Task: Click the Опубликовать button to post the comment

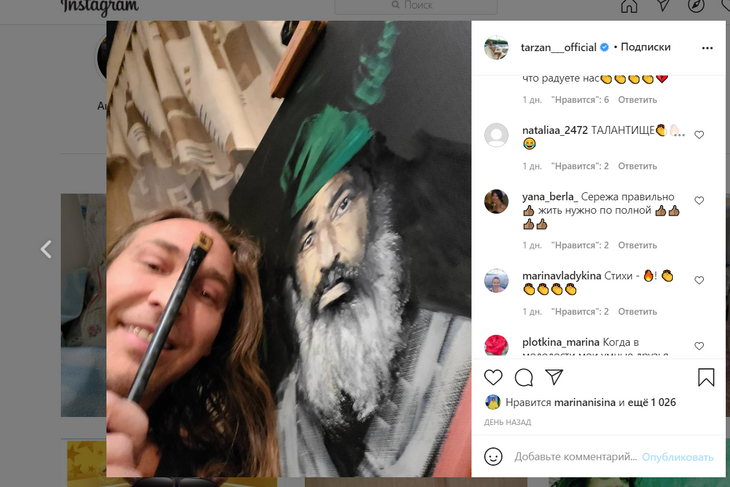Action: (x=678, y=457)
